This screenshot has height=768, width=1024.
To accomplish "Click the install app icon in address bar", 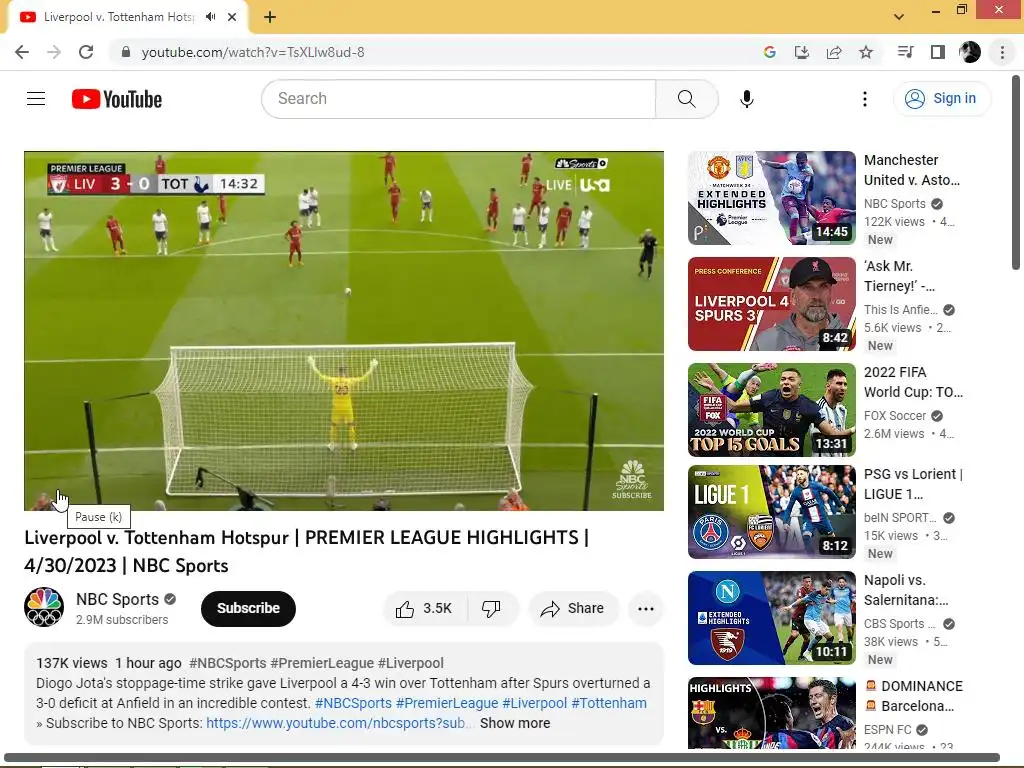I will pyautogui.click(x=802, y=52).
